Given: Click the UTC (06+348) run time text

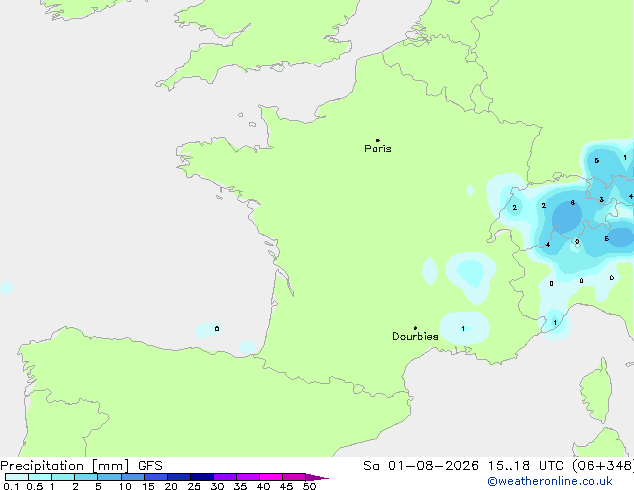Looking at the screenshot, I should 586,466.
